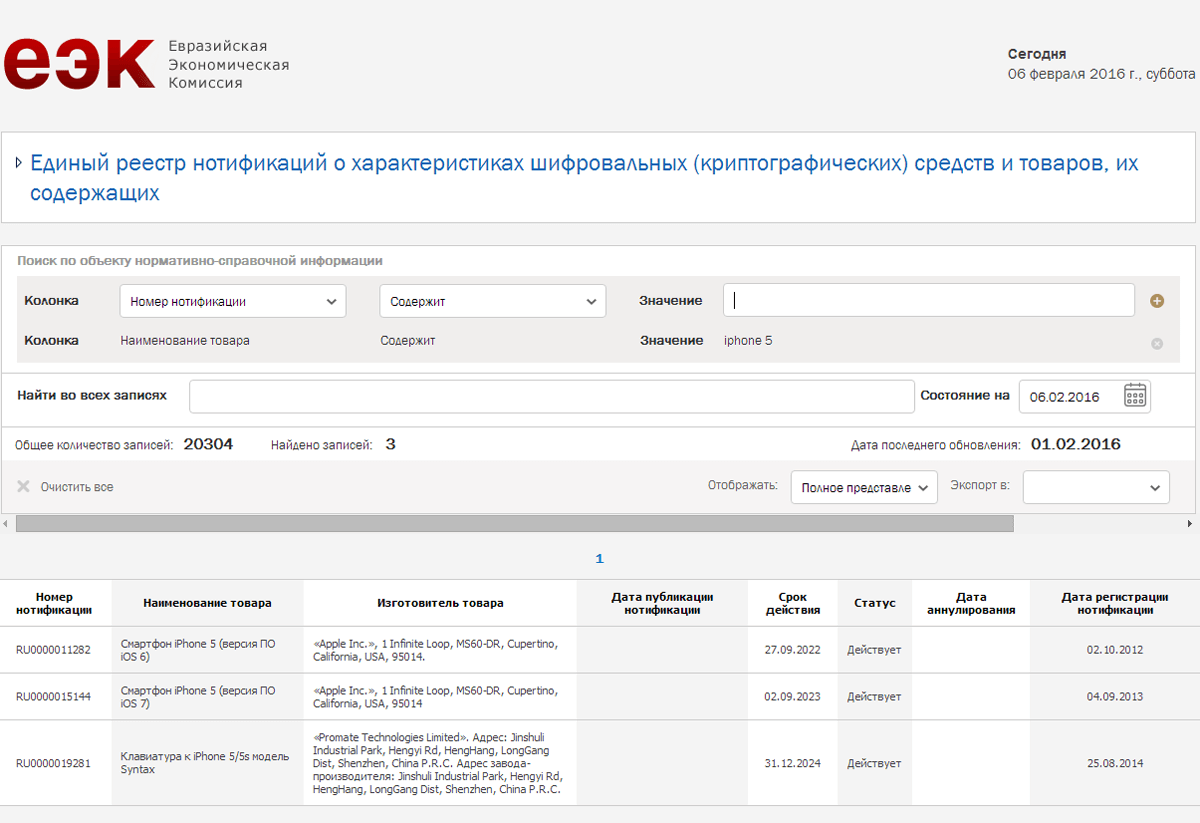Click expiry date 27.09.2022
The image size is (1200, 823).
click(793, 650)
